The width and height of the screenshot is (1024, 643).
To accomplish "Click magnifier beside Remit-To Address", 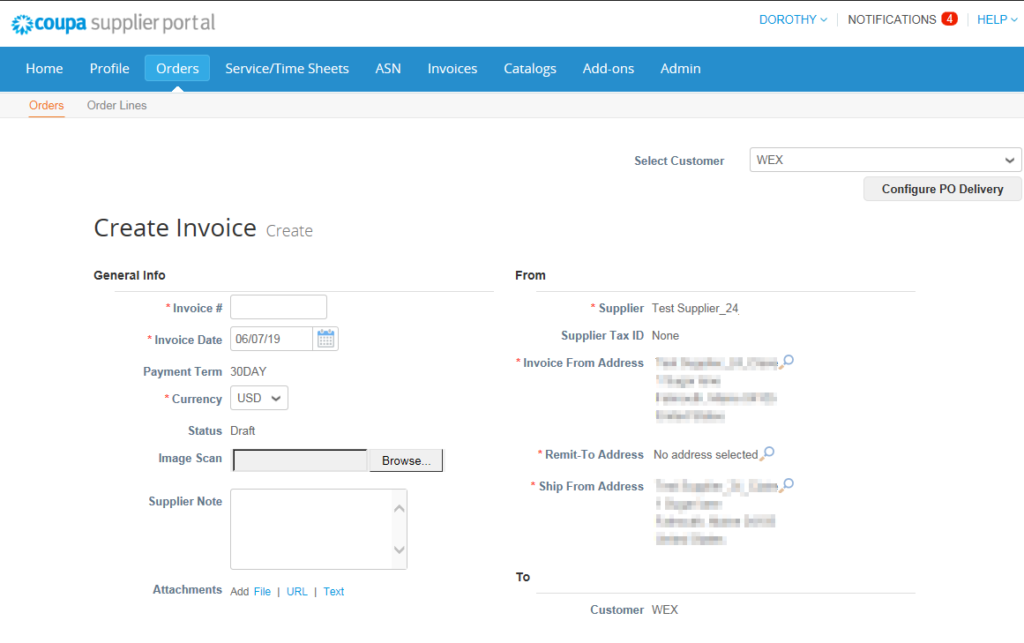I will (767, 454).
